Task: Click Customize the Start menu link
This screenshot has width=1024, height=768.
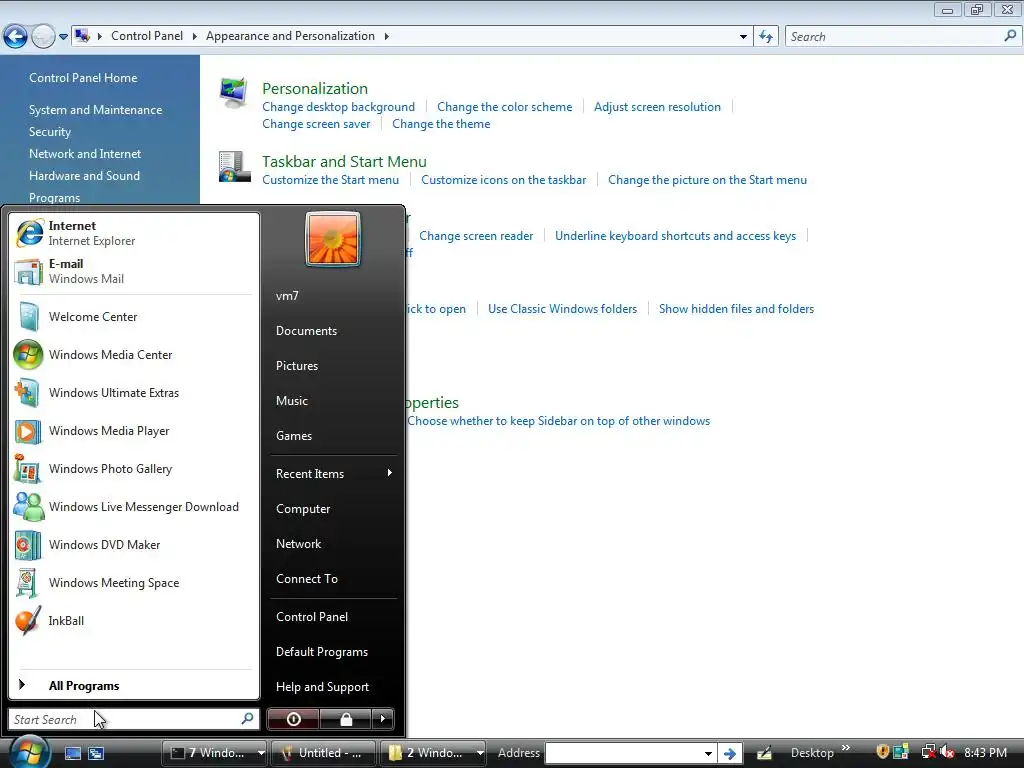Action: tap(330, 180)
